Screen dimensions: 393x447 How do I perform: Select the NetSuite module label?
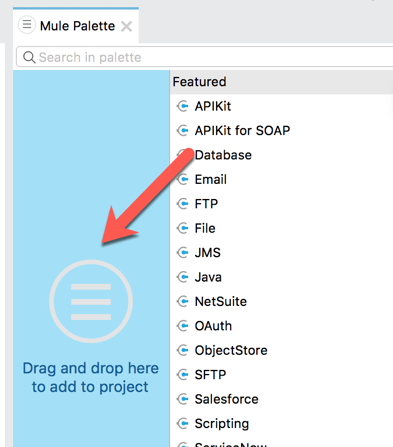pos(221,302)
